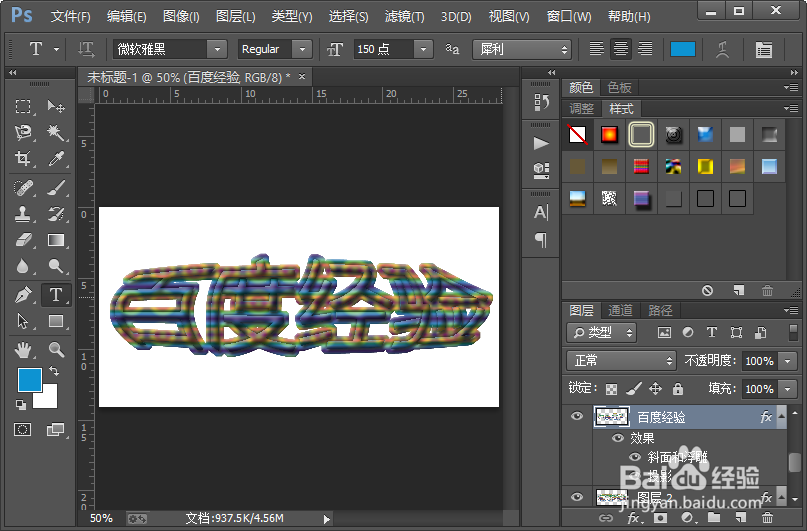This screenshot has height=531, width=807.
Task: Select the Magic Wand tool
Action: tap(56, 132)
